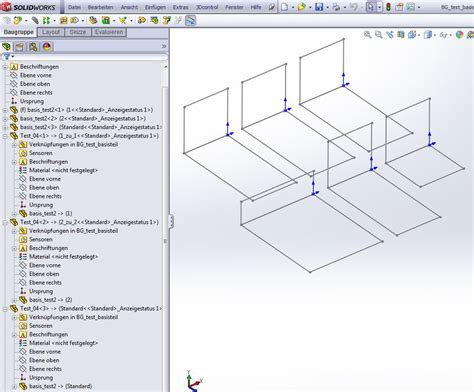Click the green component pattern toolbar icon
474x392 pixels.
46,21
